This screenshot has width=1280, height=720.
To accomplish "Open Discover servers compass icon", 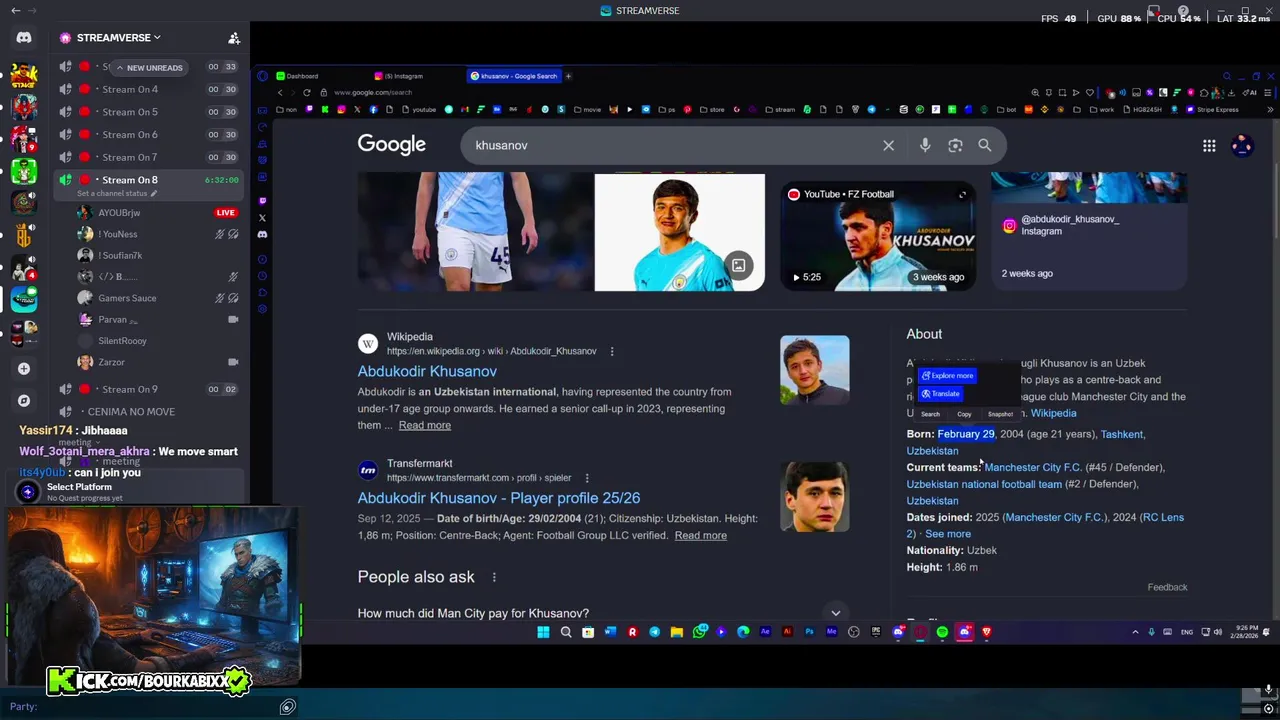I will click(x=24, y=401).
